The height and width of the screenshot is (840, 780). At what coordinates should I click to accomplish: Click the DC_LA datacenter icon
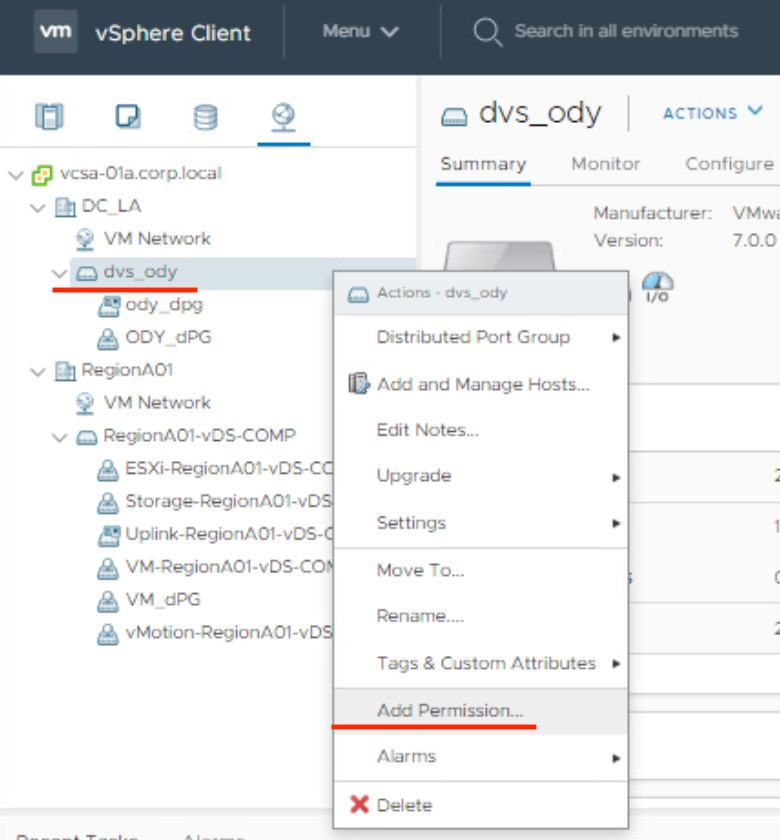[x=65, y=207]
